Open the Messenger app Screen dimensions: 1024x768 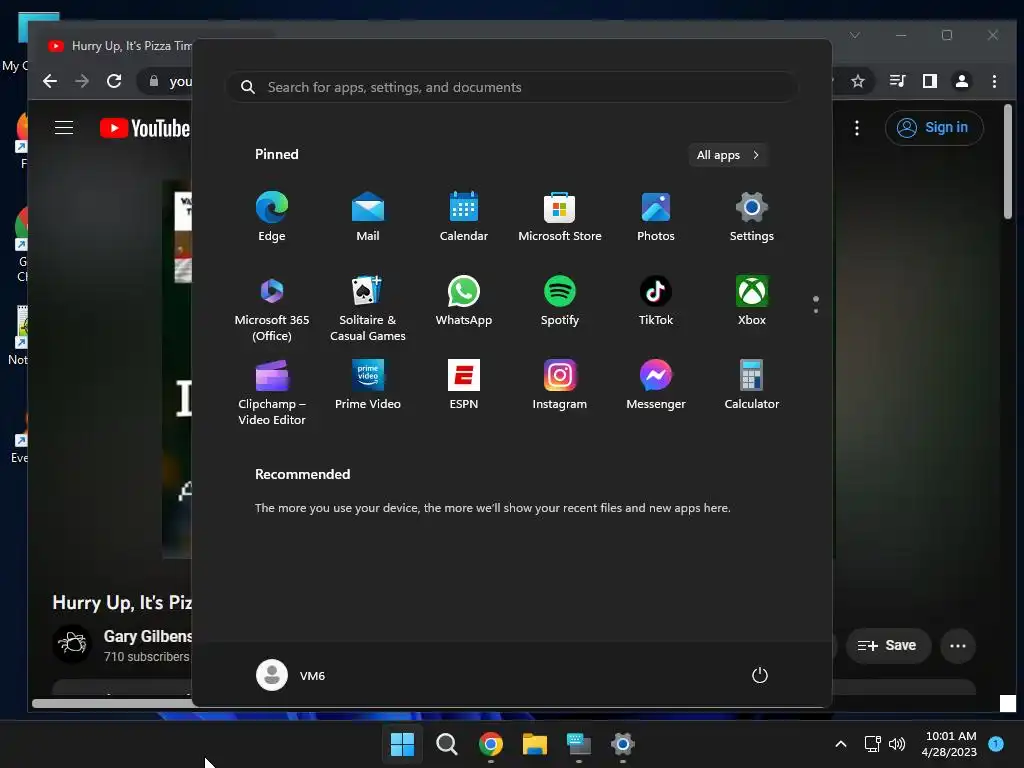tap(656, 385)
